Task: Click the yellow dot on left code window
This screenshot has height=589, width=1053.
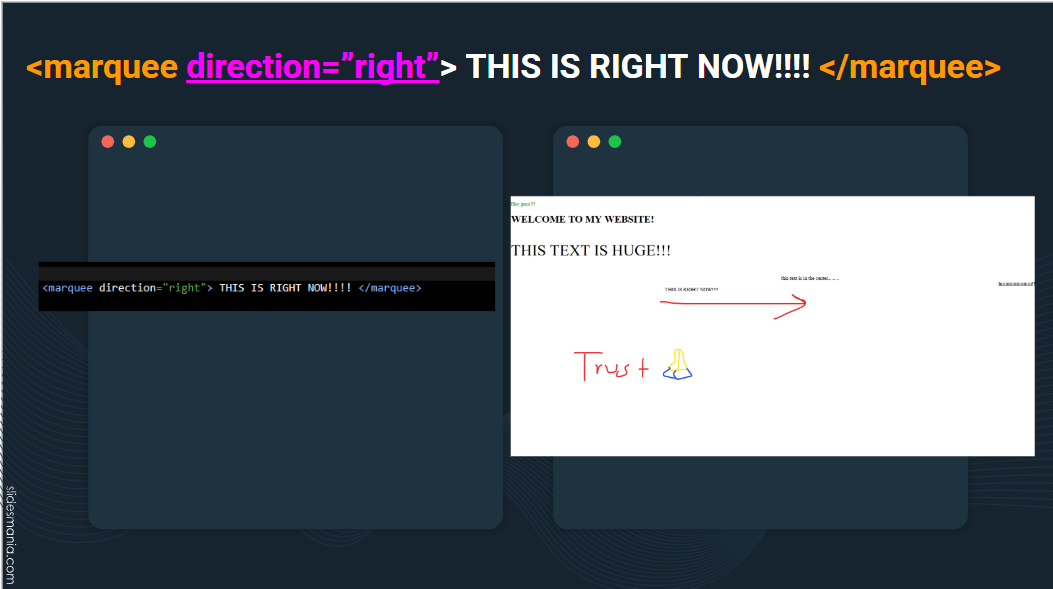Action: 129,142
